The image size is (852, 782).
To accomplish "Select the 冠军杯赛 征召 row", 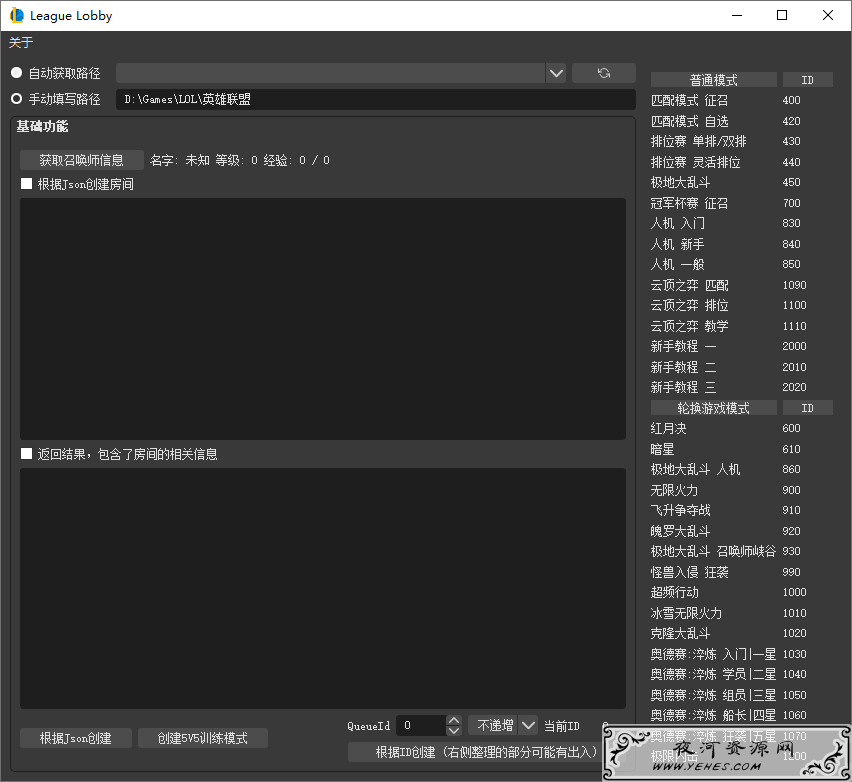I will [742, 203].
